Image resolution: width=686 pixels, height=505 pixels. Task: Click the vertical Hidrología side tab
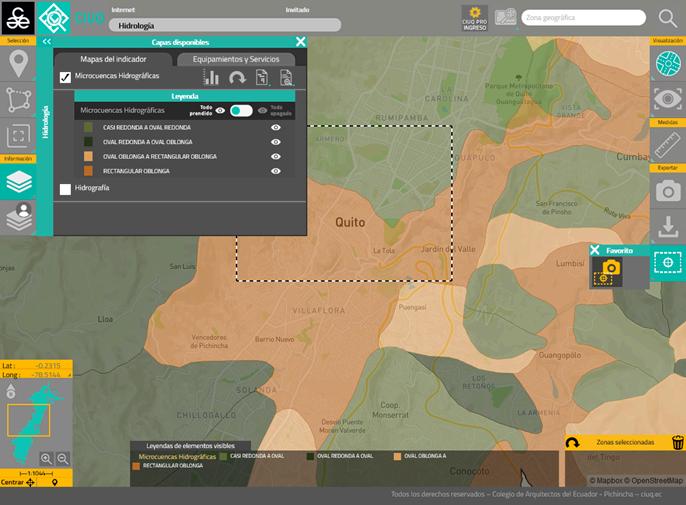[x=45, y=122]
